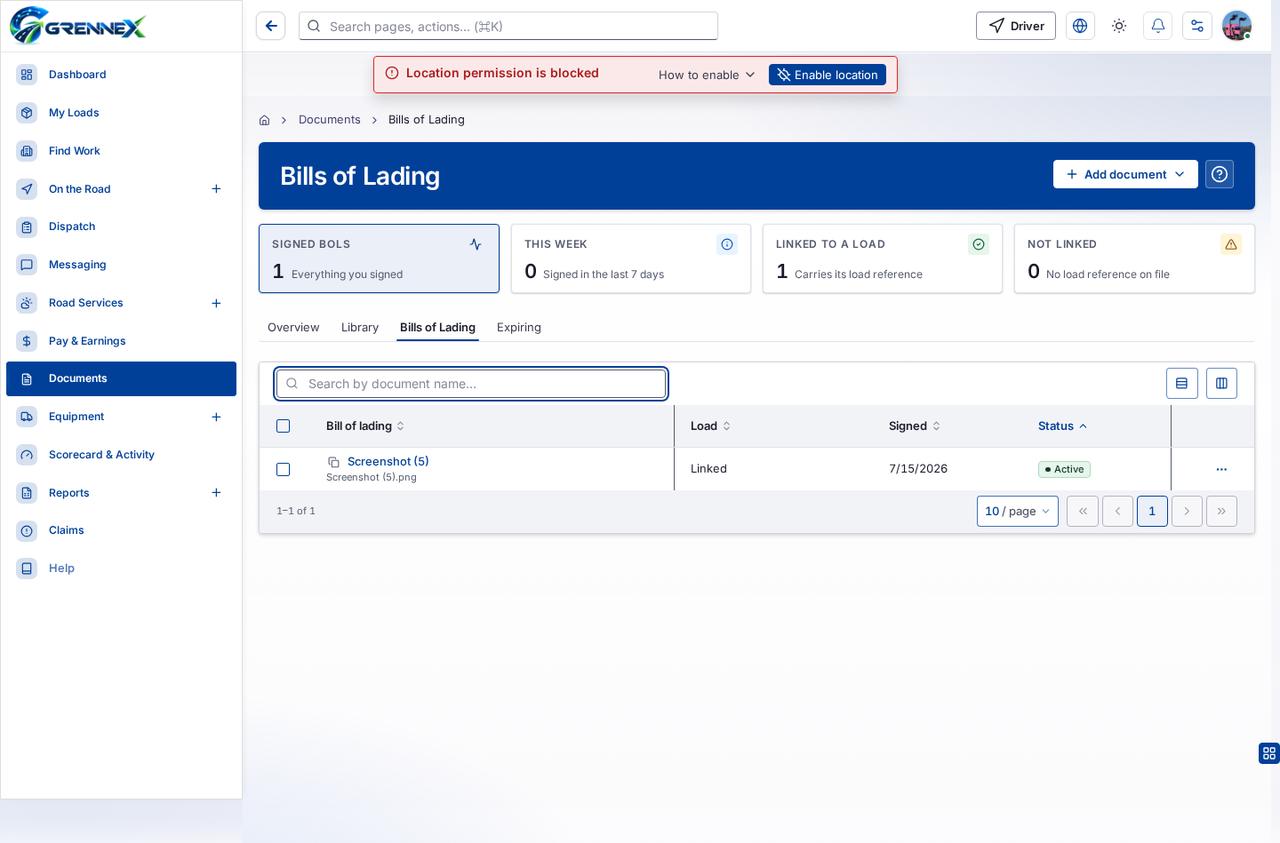
Task: Switch to Expiring tab
Action: [x=519, y=327]
